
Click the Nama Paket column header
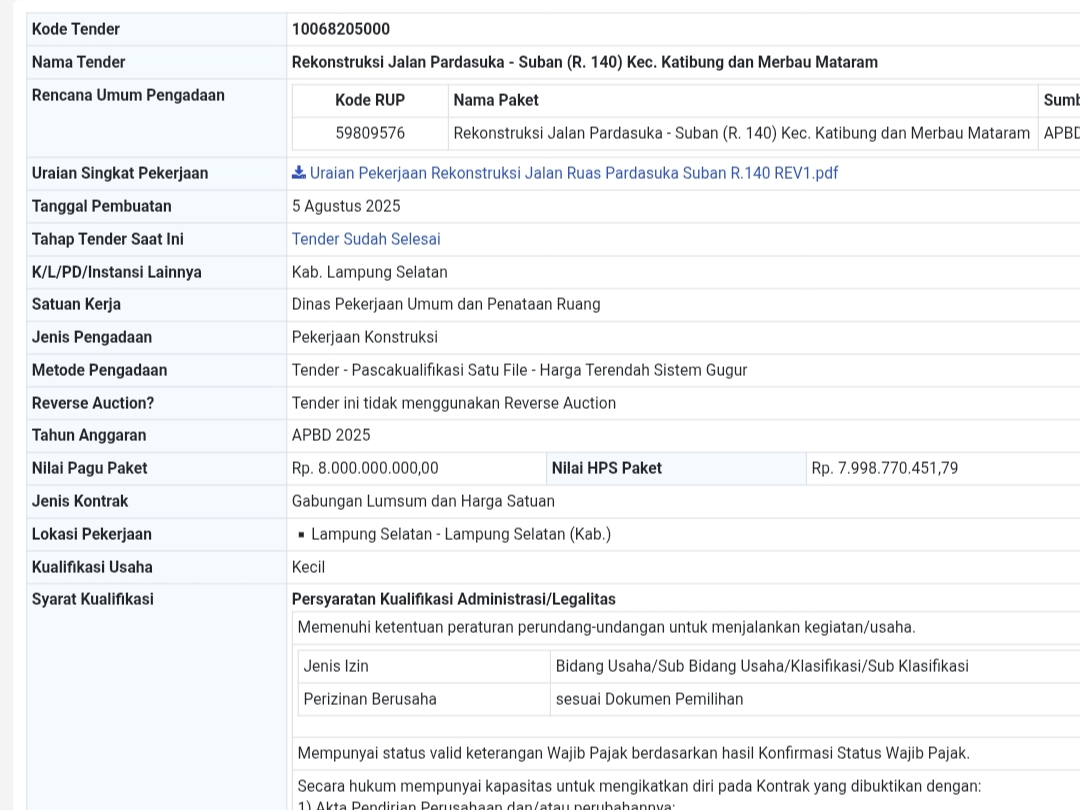496,100
